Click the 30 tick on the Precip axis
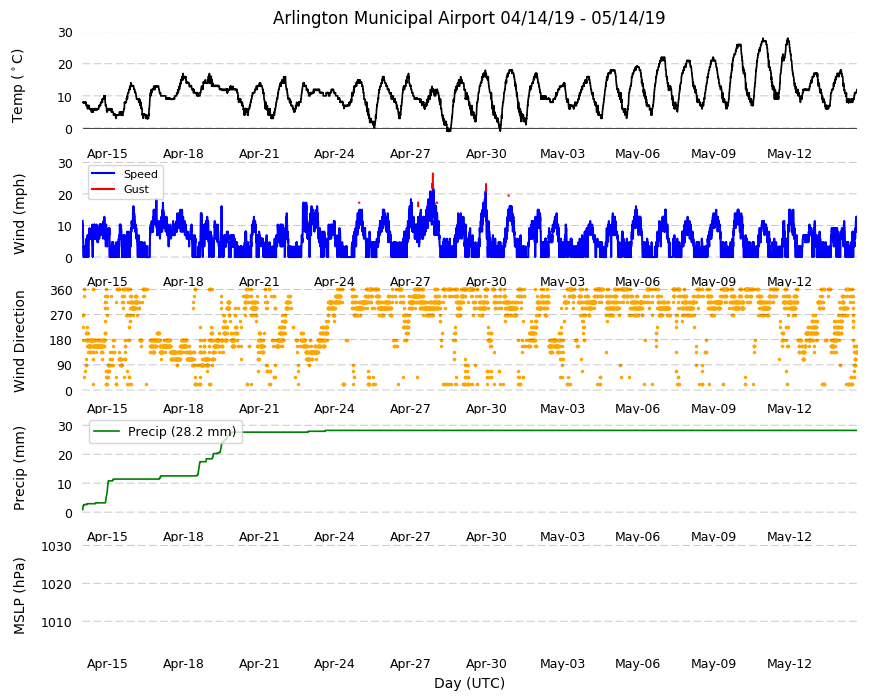The image size is (870, 700). [x=65, y=427]
